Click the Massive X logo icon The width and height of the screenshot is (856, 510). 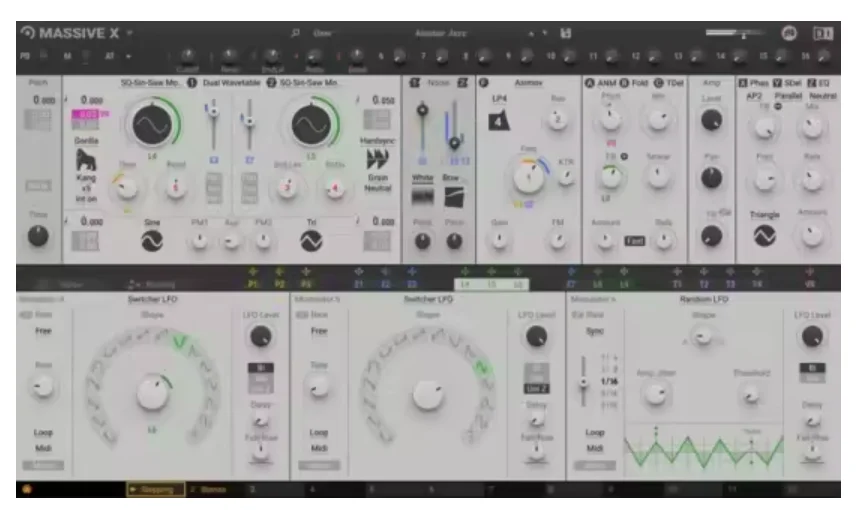tap(27, 33)
